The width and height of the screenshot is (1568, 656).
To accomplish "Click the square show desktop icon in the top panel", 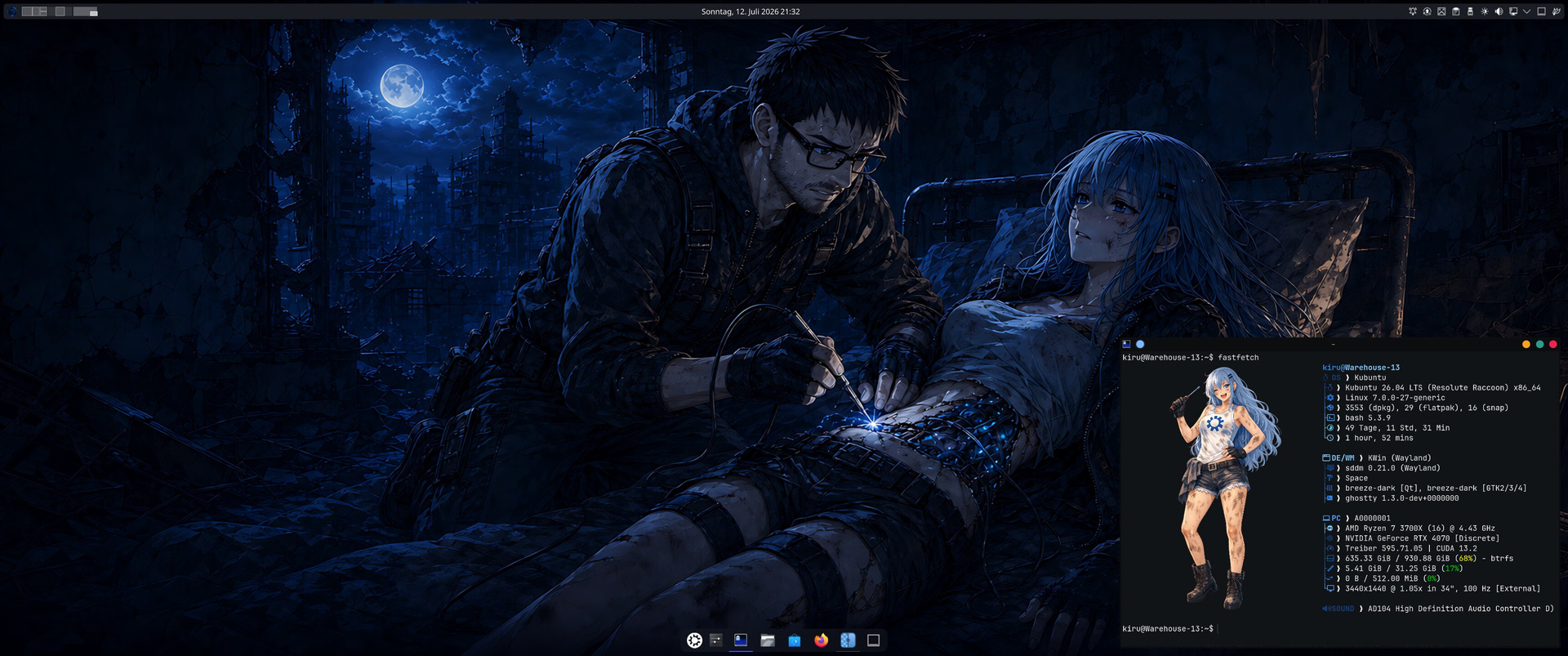I will click(x=1542, y=11).
